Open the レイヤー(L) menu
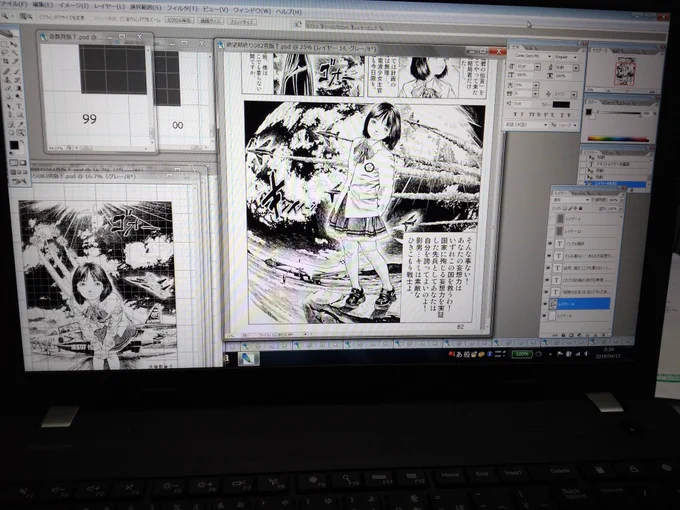 point(108,7)
